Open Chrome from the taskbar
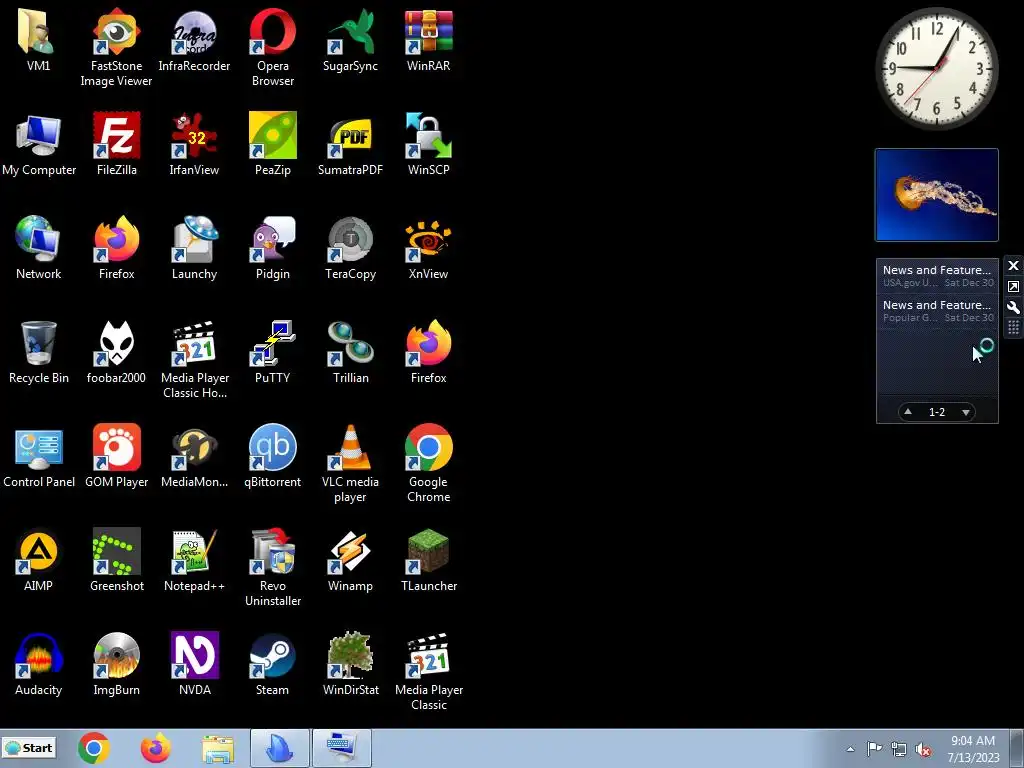Viewport: 1024px width, 768px height. tap(93, 748)
